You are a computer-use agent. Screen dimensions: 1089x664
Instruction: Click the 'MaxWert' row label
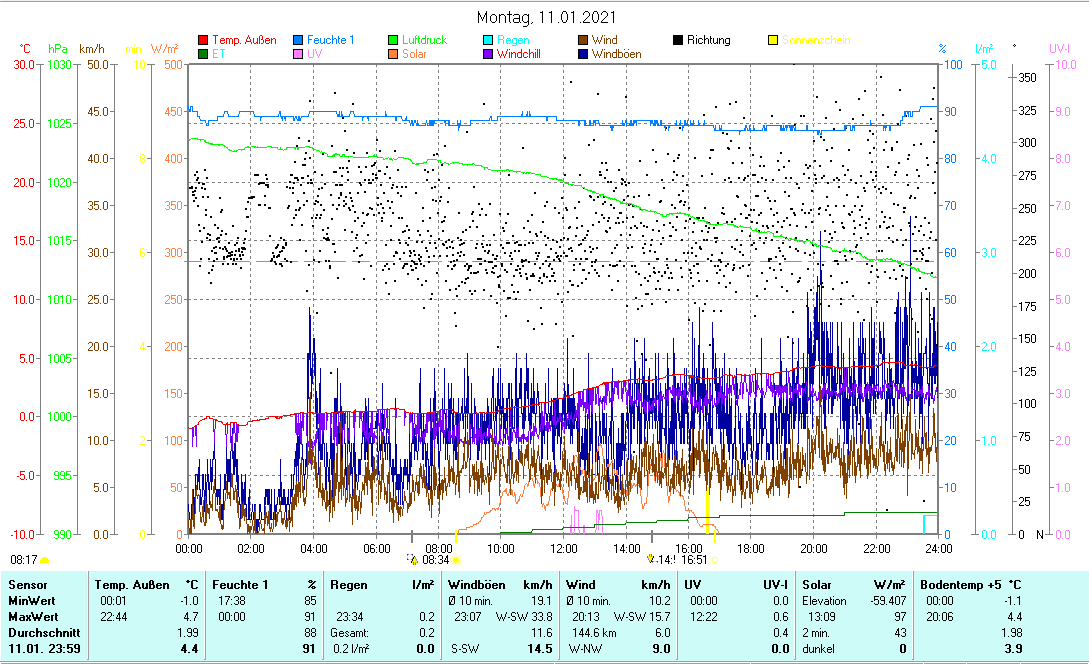coord(33,617)
